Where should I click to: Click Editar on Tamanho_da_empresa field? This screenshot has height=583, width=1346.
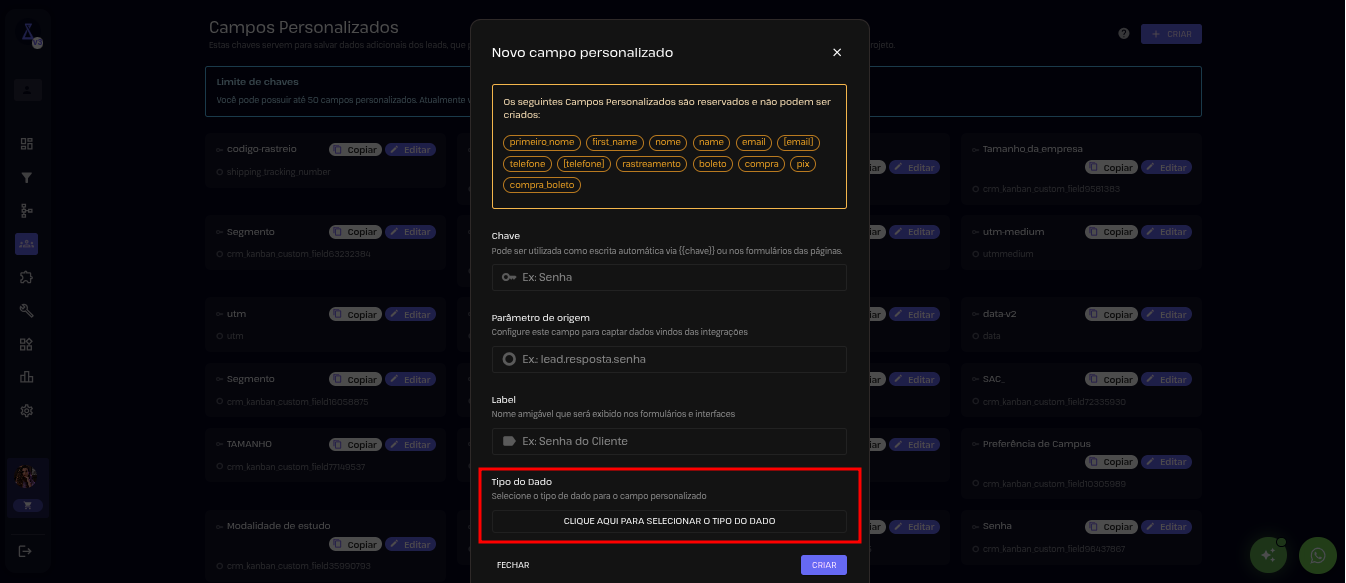pyautogui.click(x=1166, y=168)
